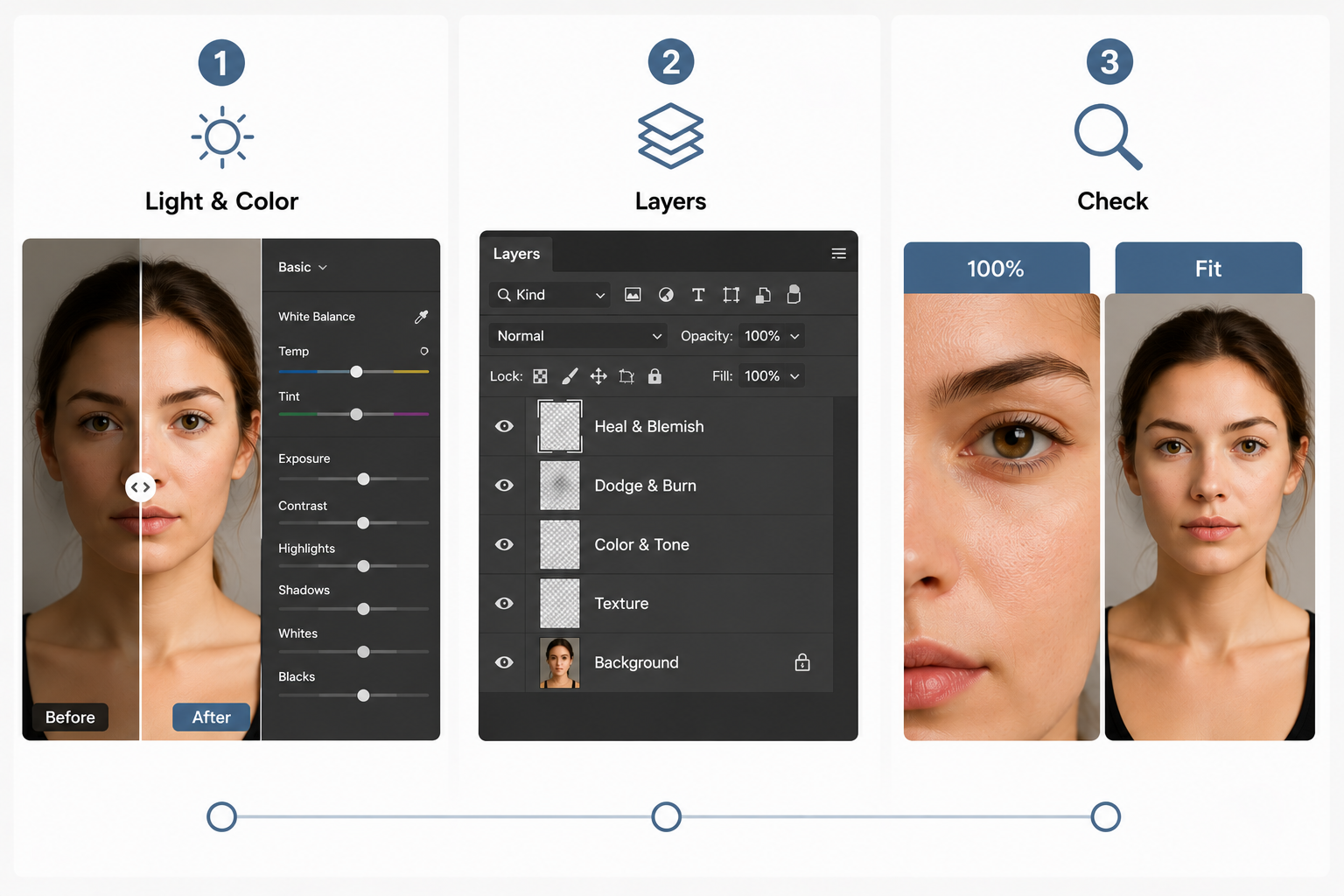Viewport: 1344px width, 896px height.
Task: Select the Color & Tone layer thumbnail
Action: [560, 544]
